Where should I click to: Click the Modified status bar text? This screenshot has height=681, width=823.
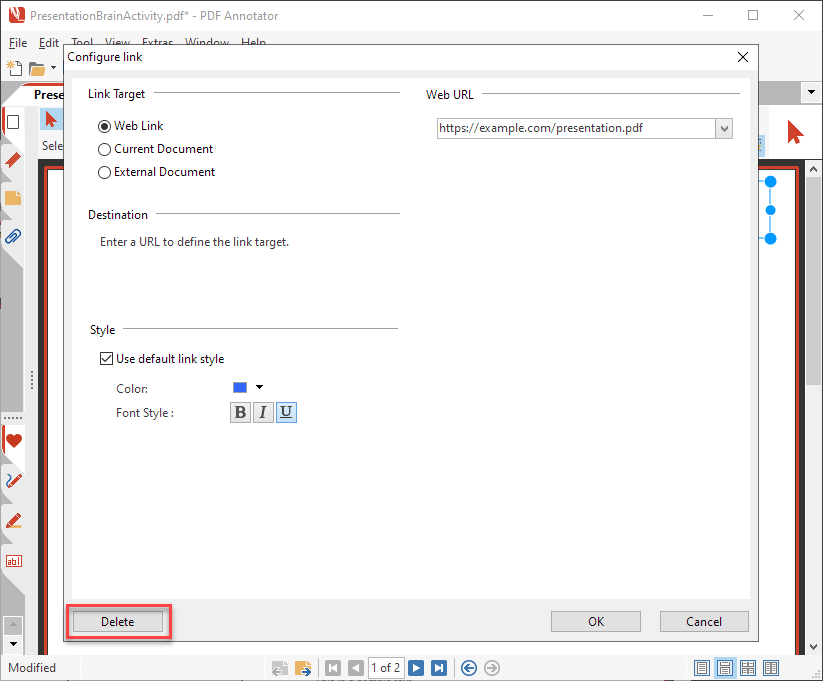(31, 668)
